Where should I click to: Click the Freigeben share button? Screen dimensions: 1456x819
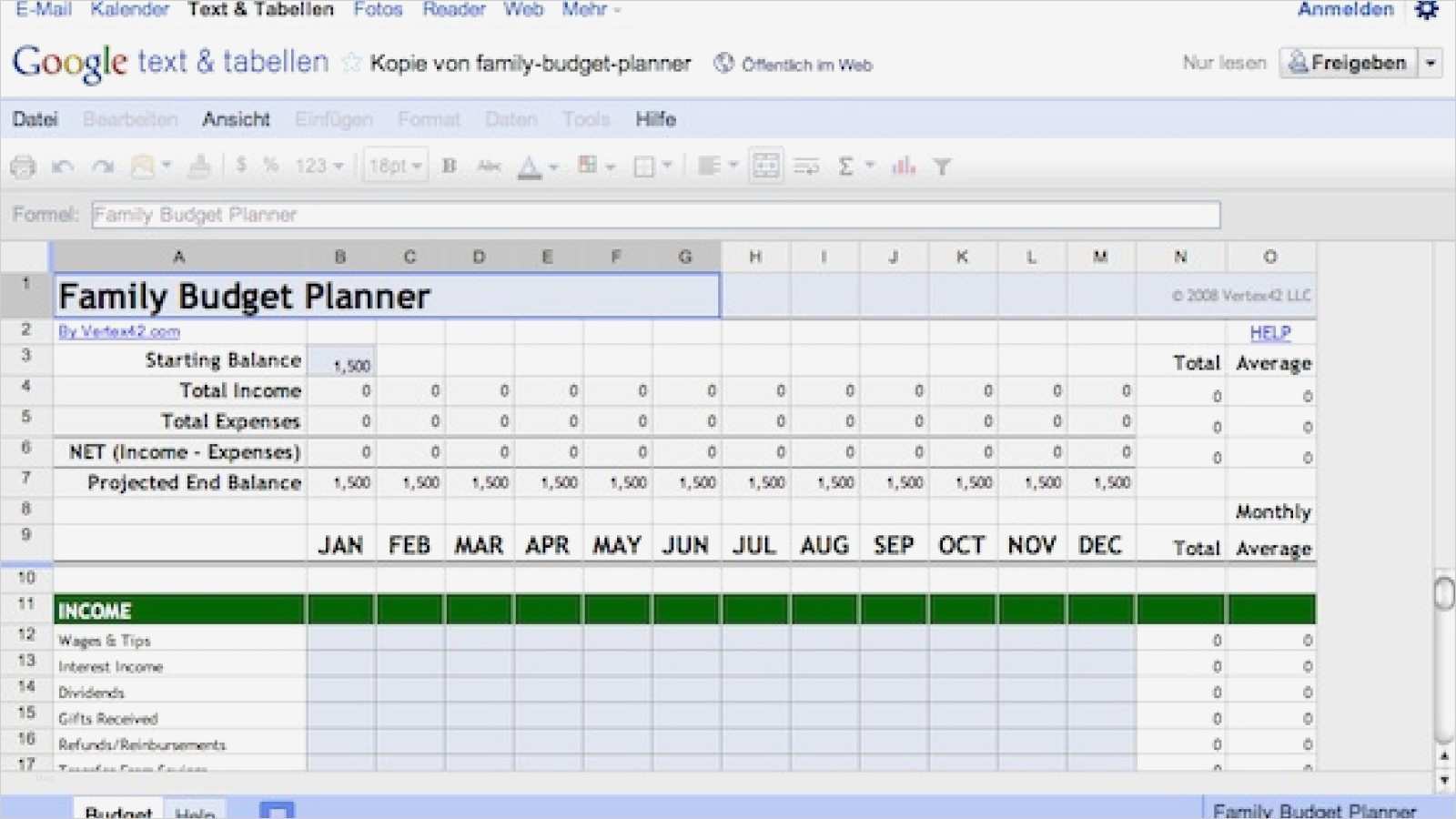pos(1349,63)
